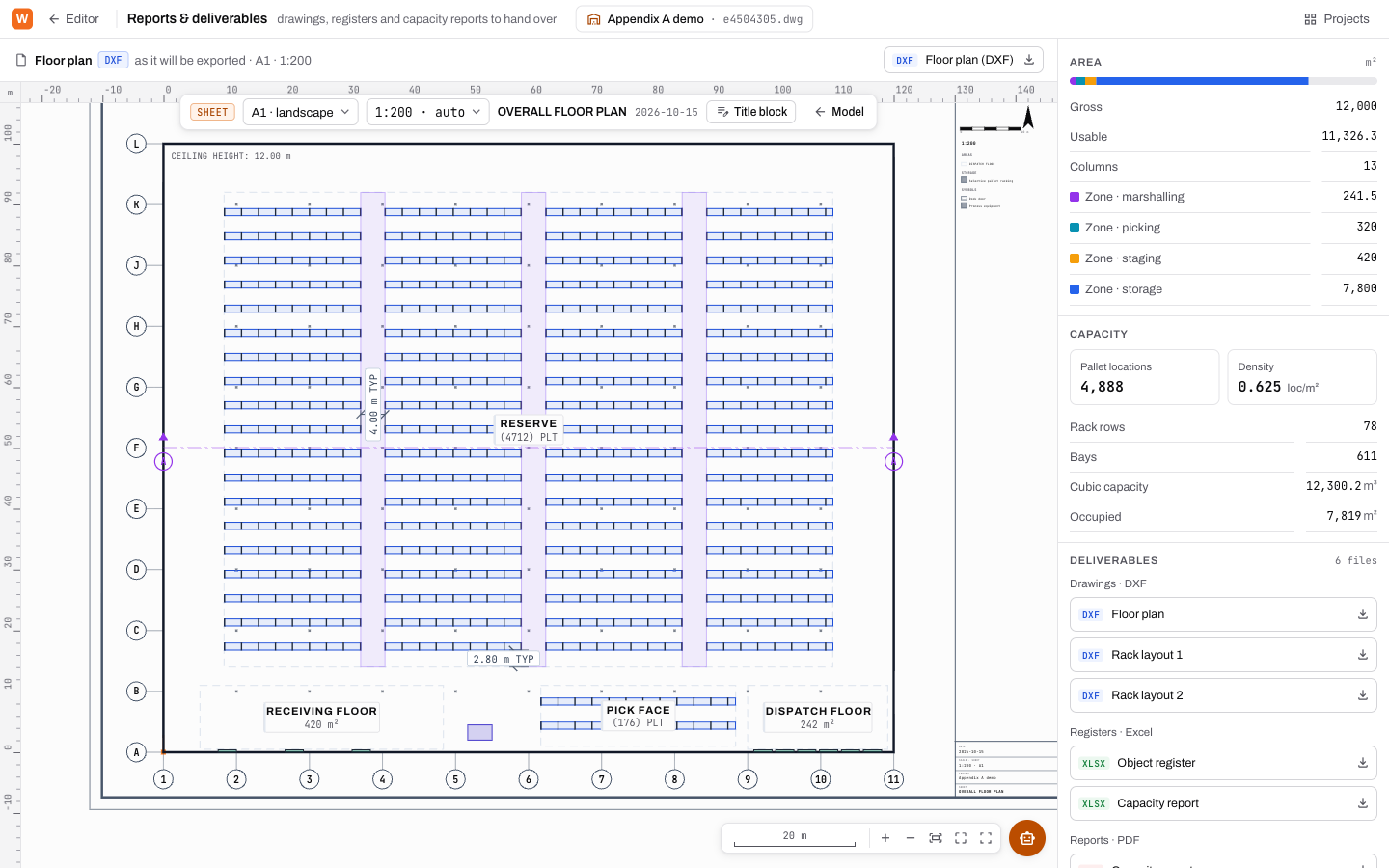Image resolution: width=1389 pixels, height=868 pixels.
Task: Zoom out with the minus icon
Action: (911, 838)
